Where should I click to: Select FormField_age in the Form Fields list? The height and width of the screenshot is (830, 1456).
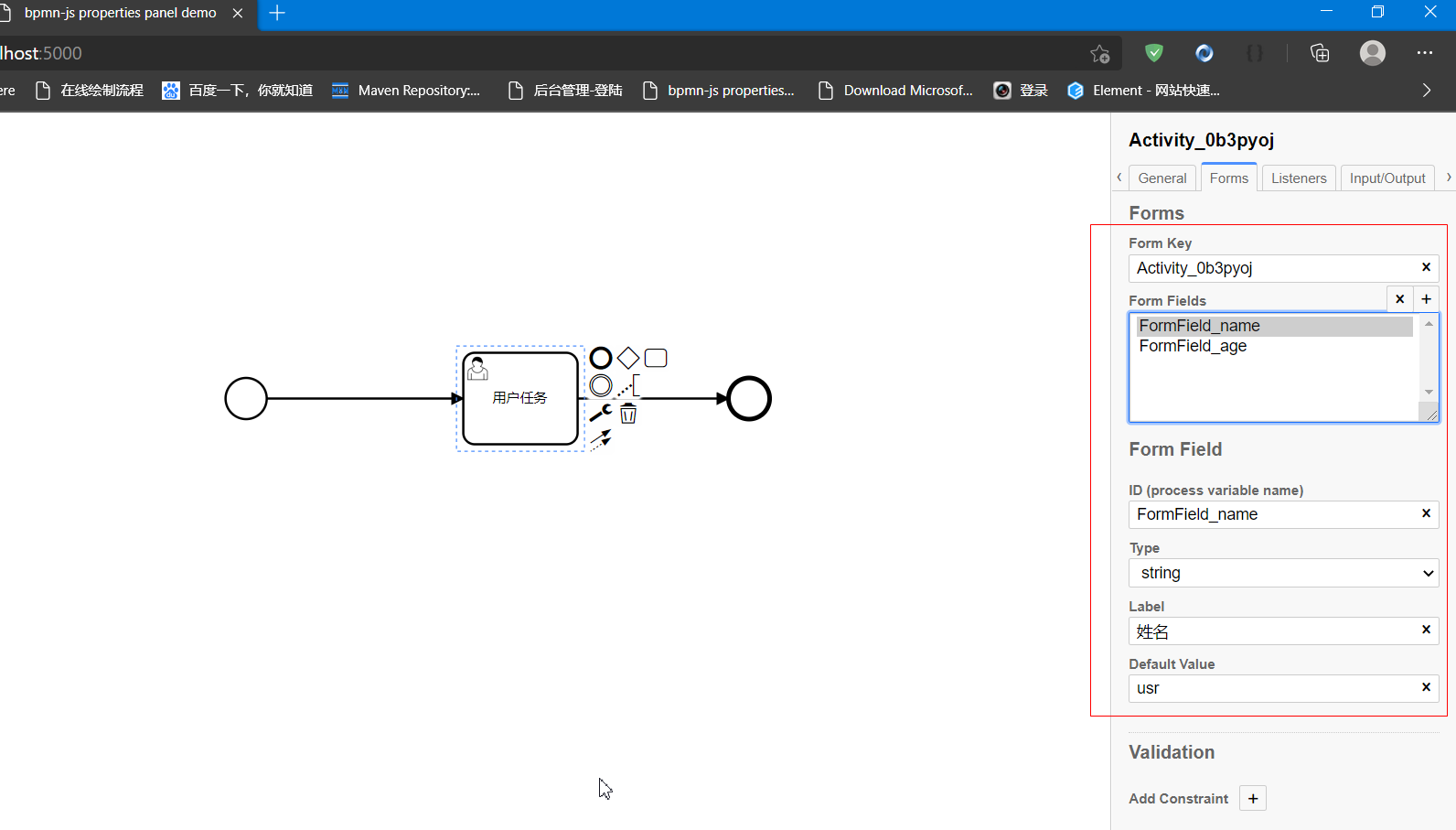(x=1275, y=346)
